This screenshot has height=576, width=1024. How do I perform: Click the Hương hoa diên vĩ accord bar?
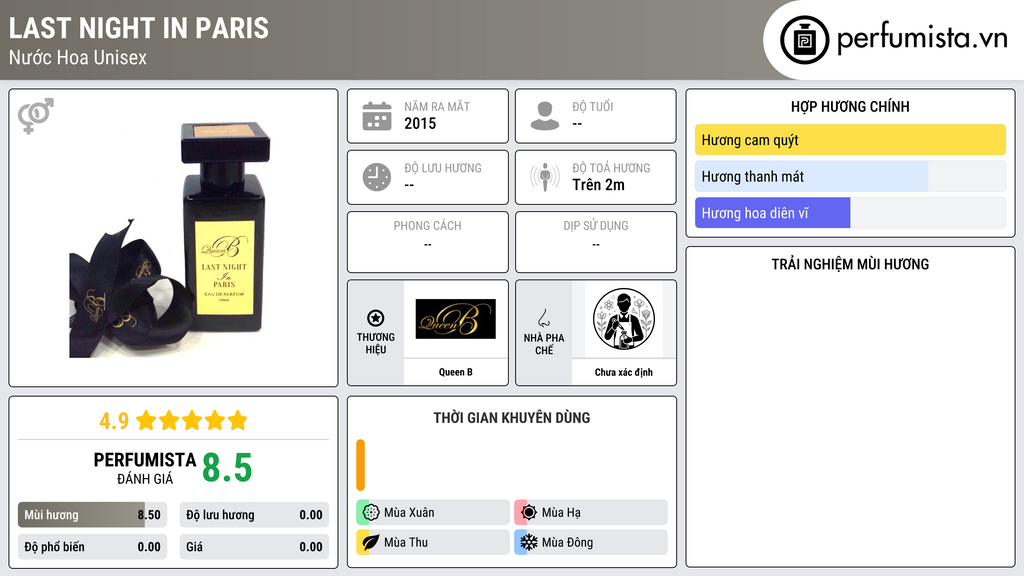click(x=850, y=213)
